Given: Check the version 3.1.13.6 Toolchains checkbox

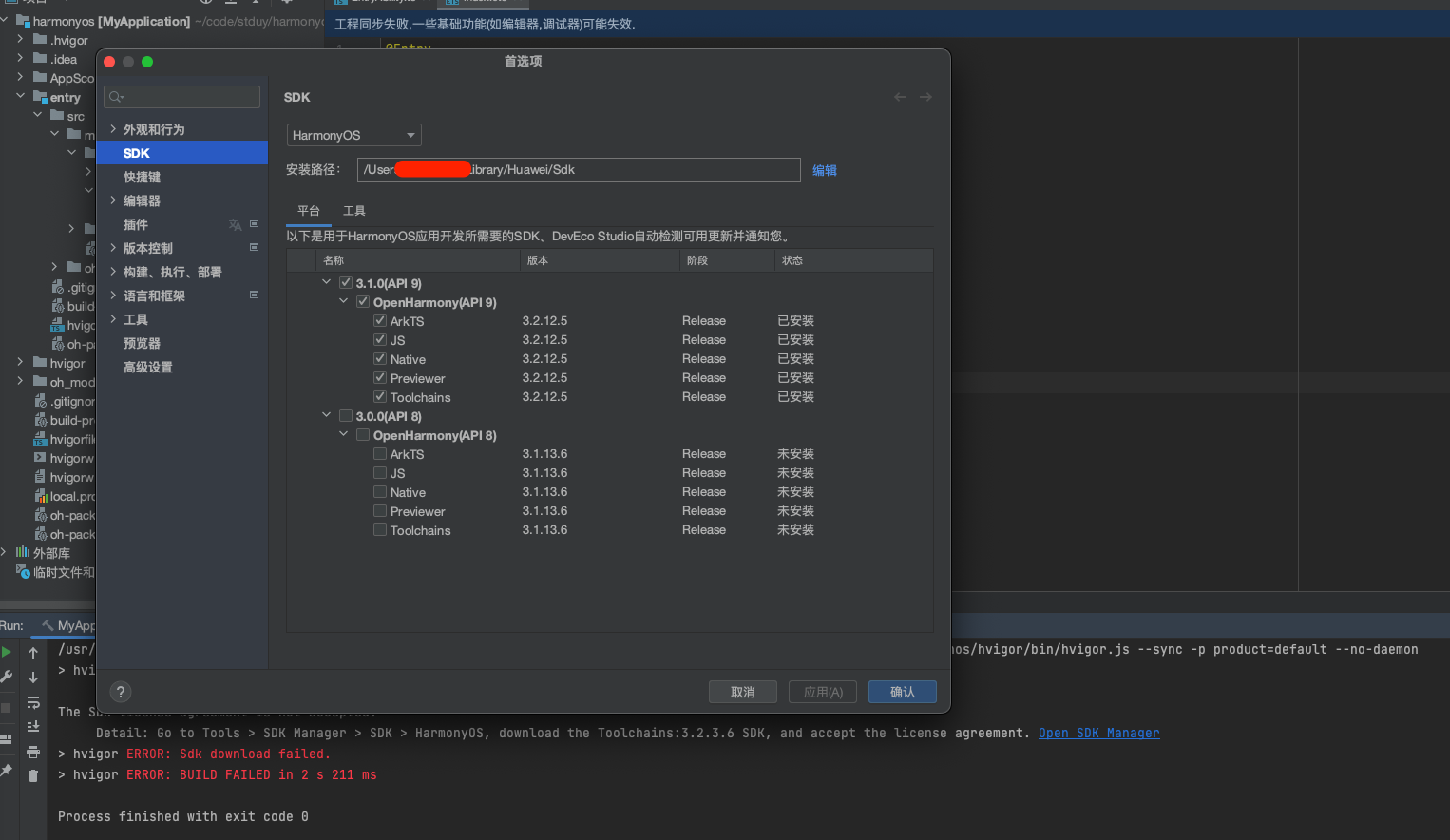Looking at the screenshot, I should pos(380,529).
